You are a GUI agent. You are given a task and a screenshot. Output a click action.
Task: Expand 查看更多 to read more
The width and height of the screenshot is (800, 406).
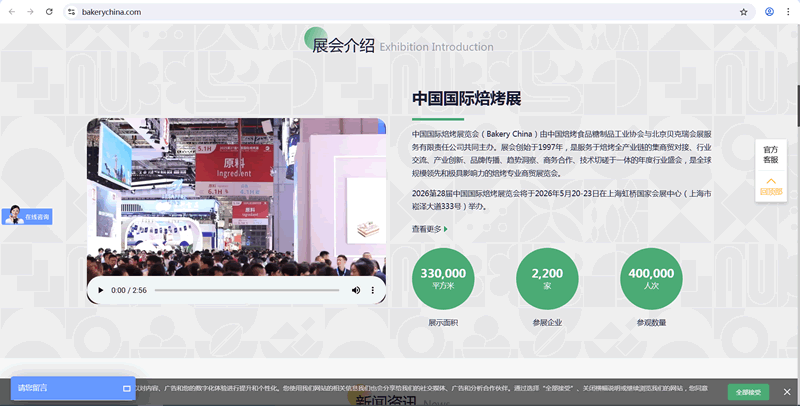[x=429, y=229]
